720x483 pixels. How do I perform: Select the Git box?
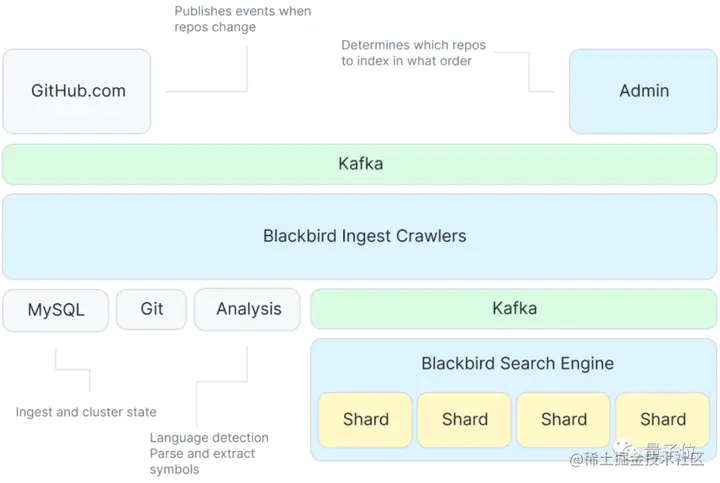tap(152, 309)
